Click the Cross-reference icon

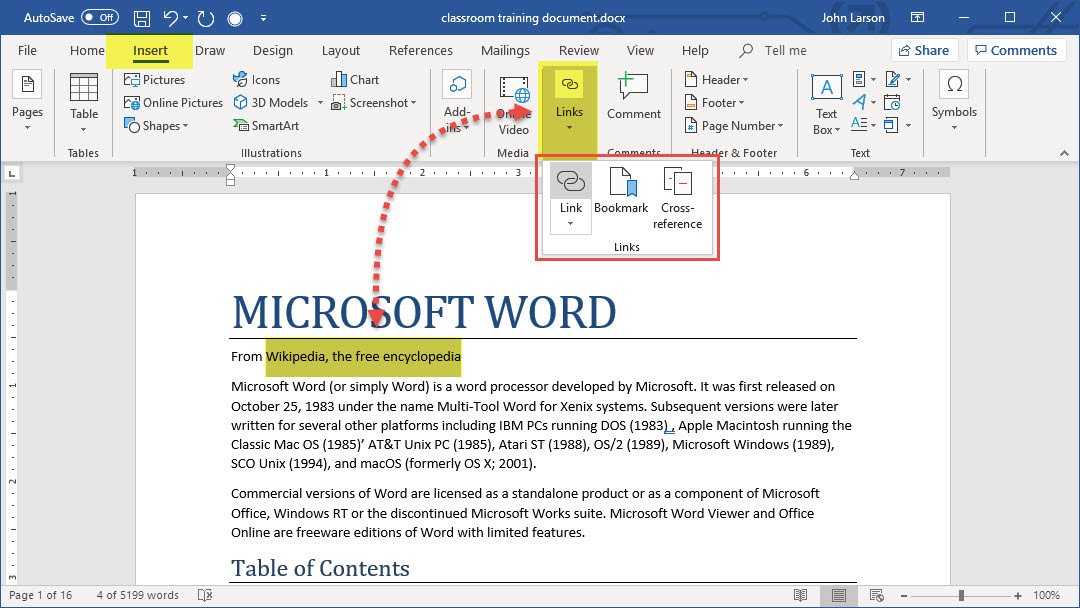point(677,183)
